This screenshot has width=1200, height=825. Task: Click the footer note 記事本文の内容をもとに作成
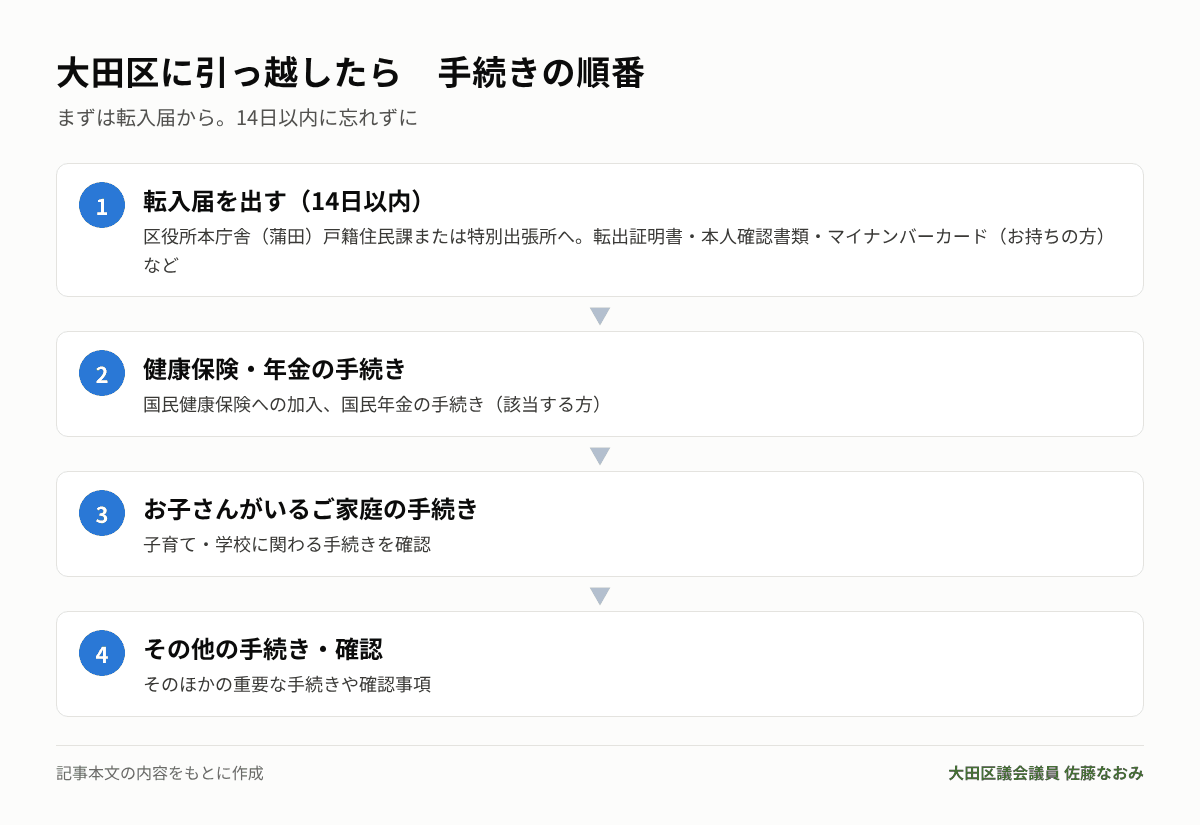(x=160, y=773)
